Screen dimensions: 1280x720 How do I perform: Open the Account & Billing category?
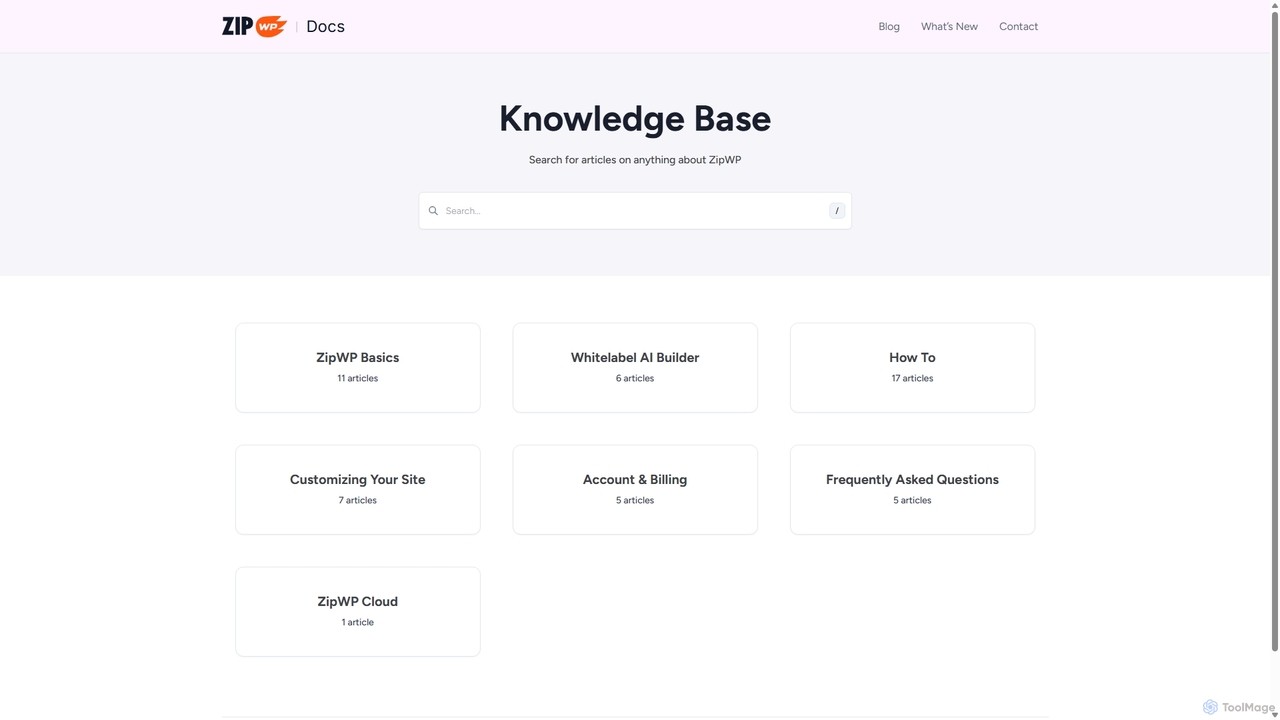pos(635,489)
